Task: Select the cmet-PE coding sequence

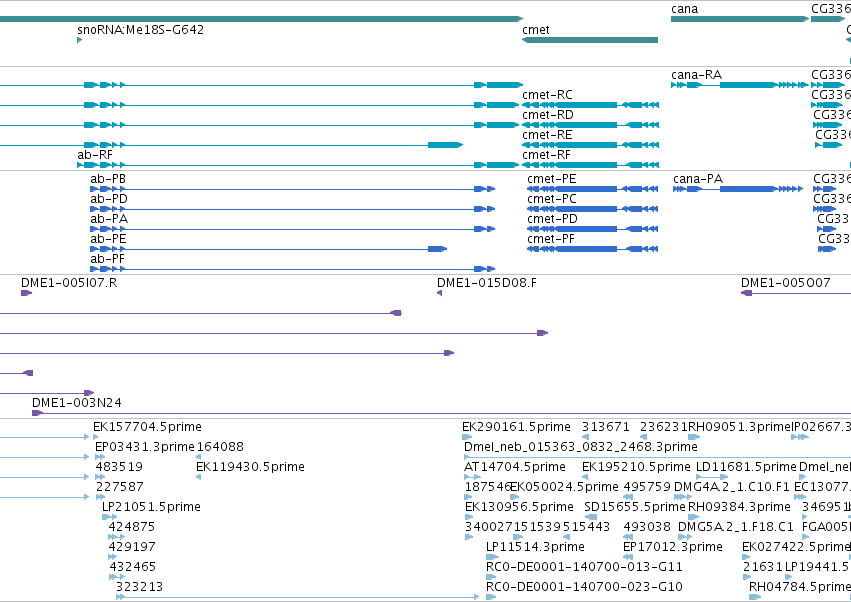Action: [593, 189]
